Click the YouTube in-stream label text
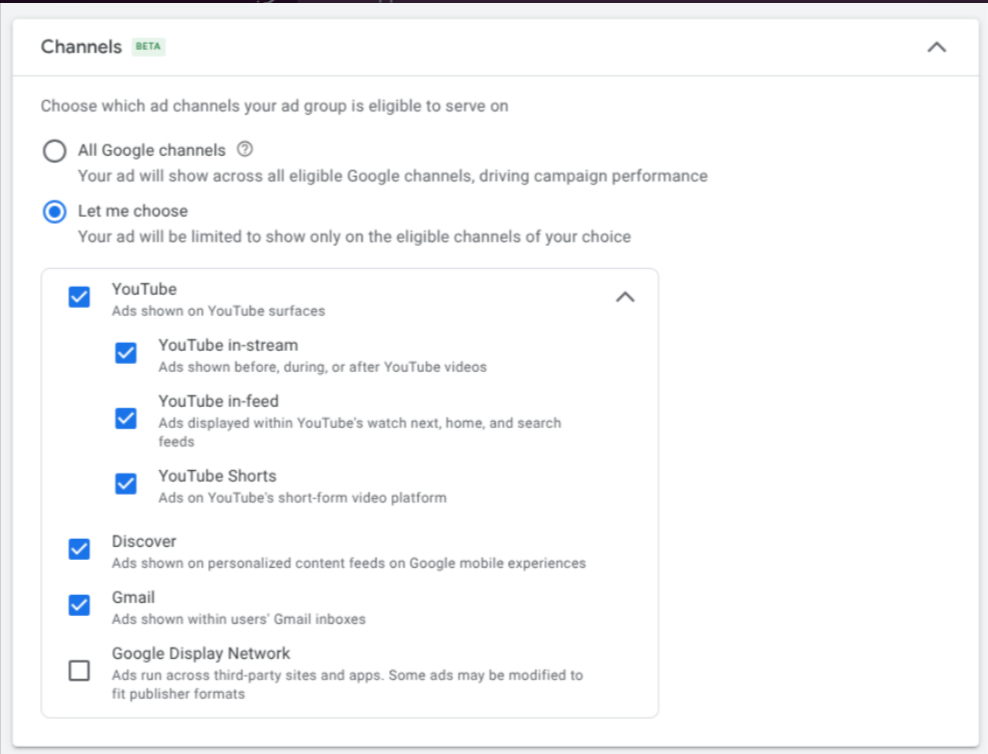 coord(228,345)
